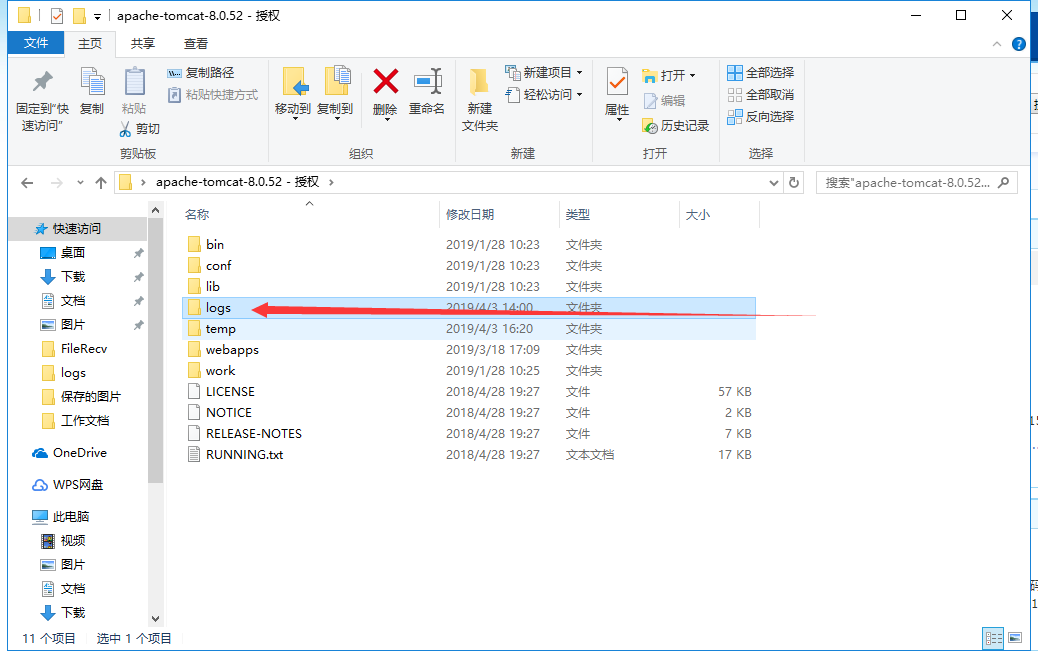Click Paste shortcut in ribbon

point(212,95)
